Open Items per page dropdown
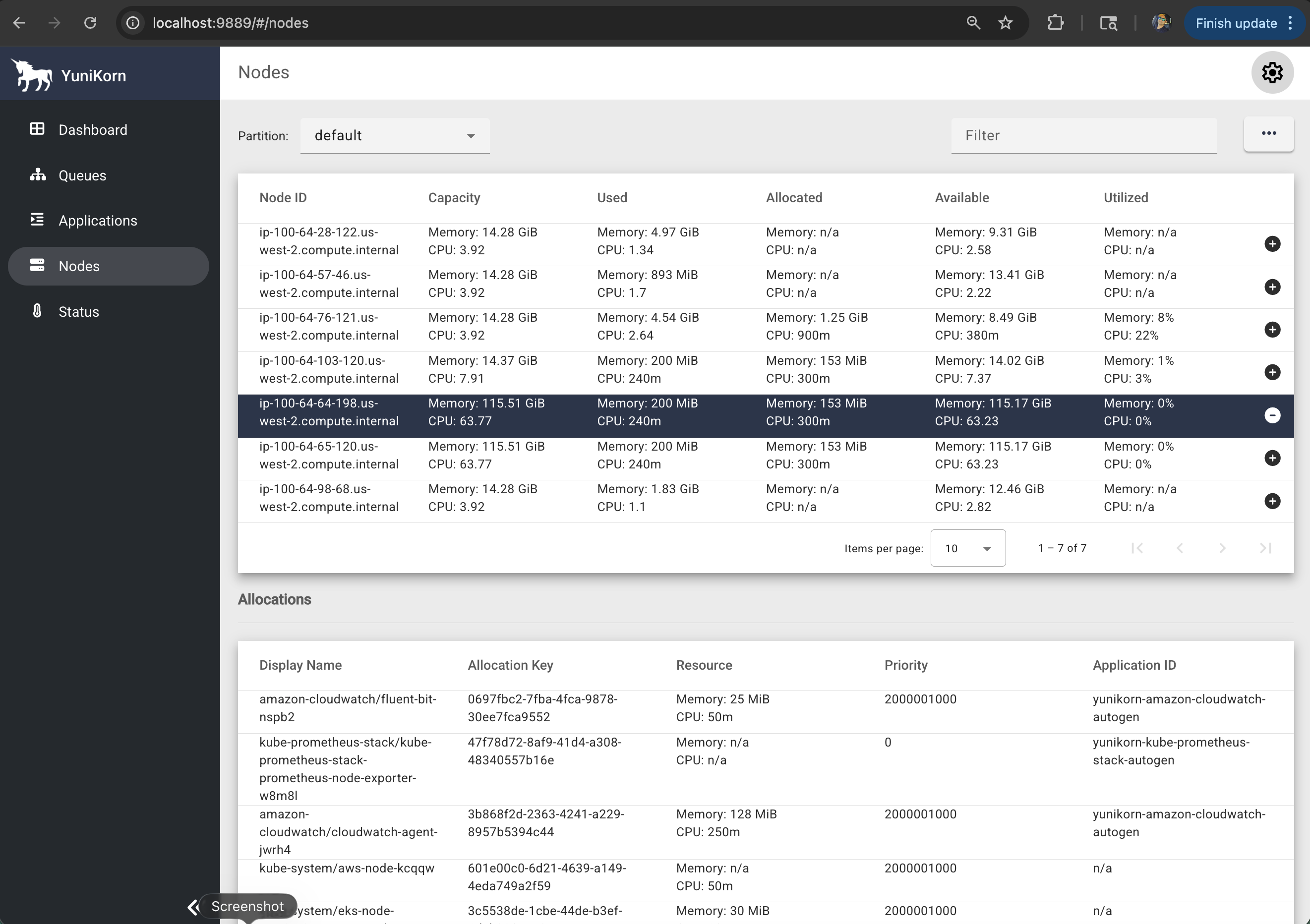 (x=968, y=548)
